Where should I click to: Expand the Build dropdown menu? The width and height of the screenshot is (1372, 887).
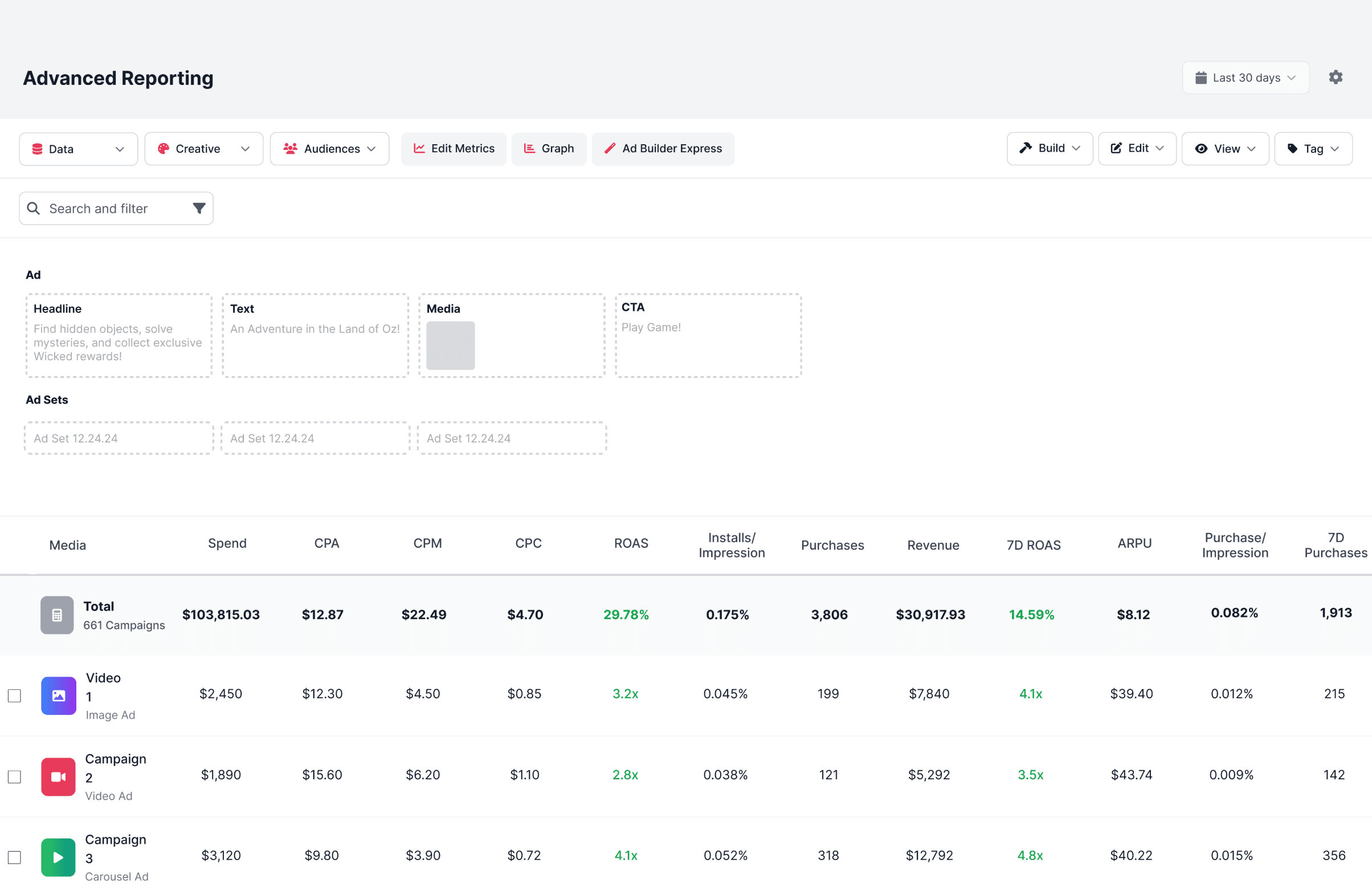[1049, 148]
